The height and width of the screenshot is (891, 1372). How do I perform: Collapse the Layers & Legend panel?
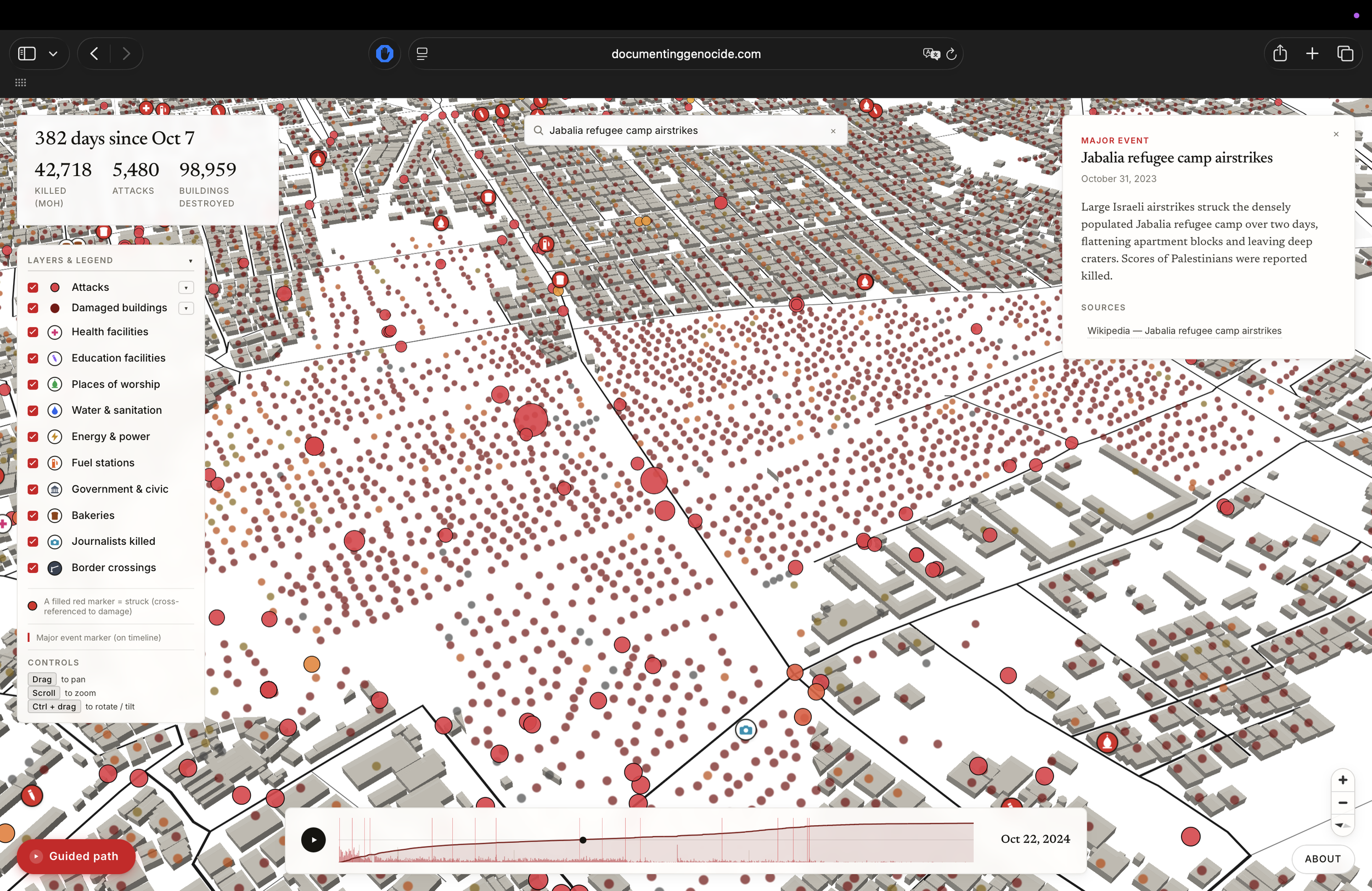(x=190, y=261)
